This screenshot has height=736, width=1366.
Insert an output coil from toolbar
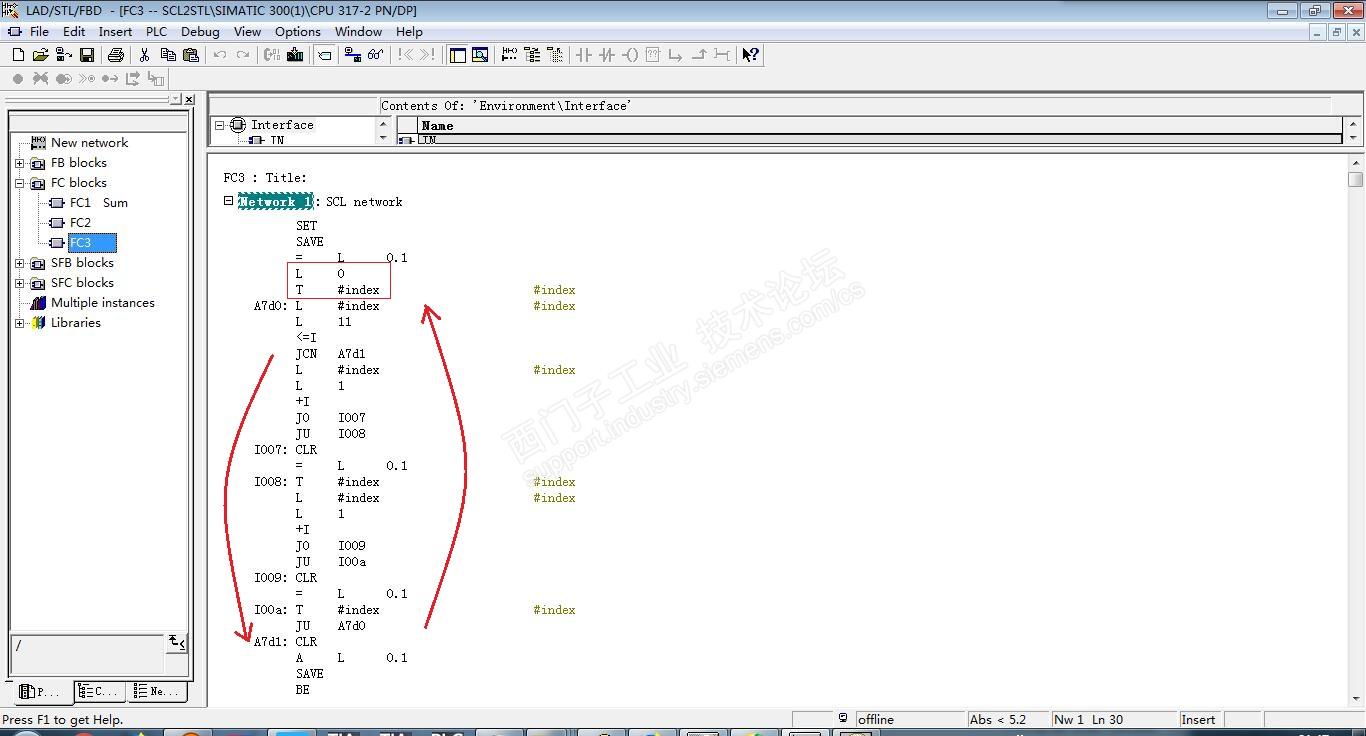(x=630, y=55)
